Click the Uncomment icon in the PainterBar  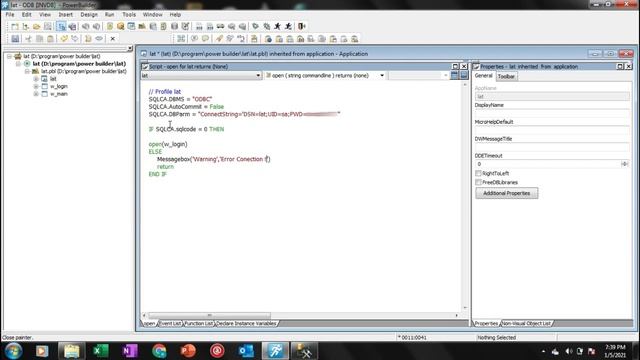click(x=205, y=39)
